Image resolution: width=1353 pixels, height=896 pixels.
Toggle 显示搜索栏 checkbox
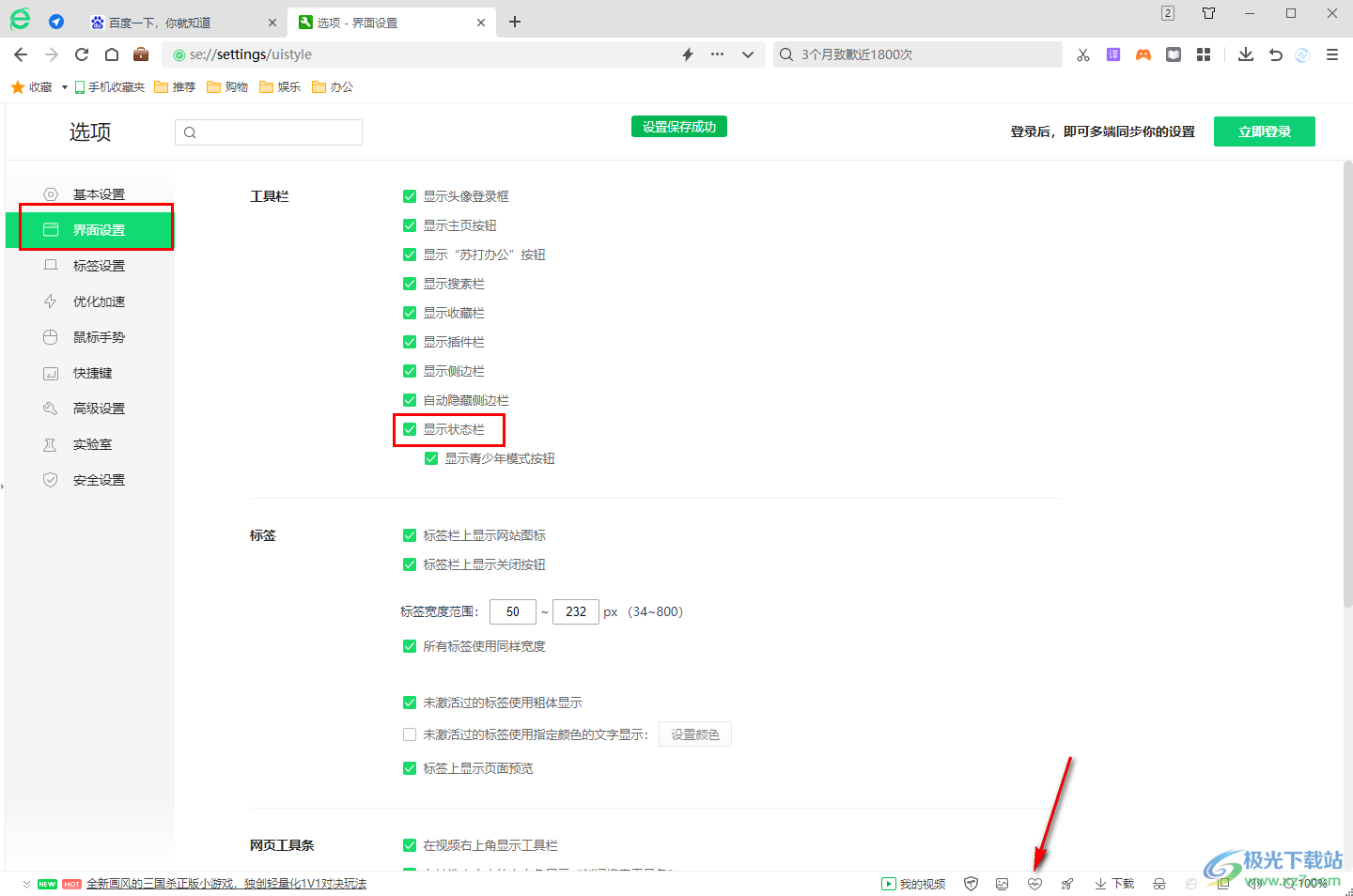(410, 284)
